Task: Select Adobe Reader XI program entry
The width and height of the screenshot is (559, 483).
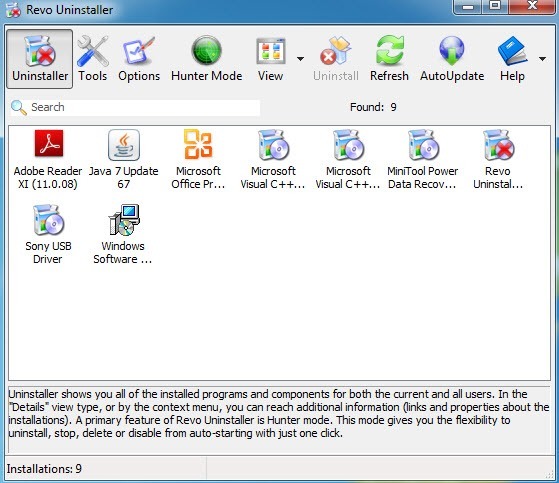Action: click(x=48, y=160)
